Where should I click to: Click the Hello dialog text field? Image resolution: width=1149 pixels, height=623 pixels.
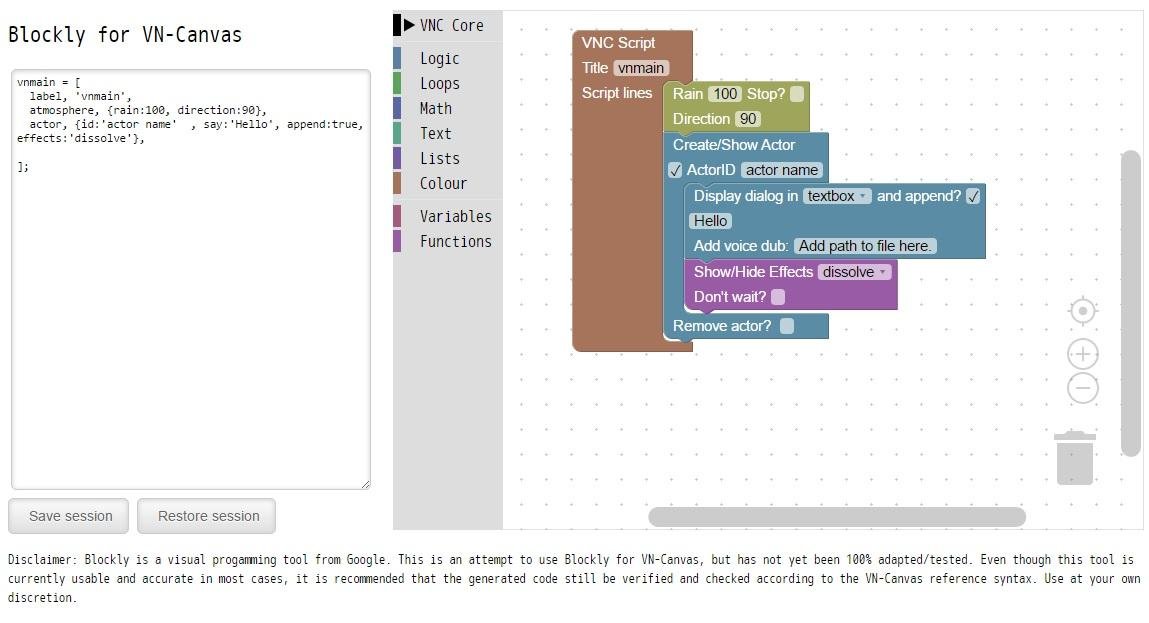710,221
